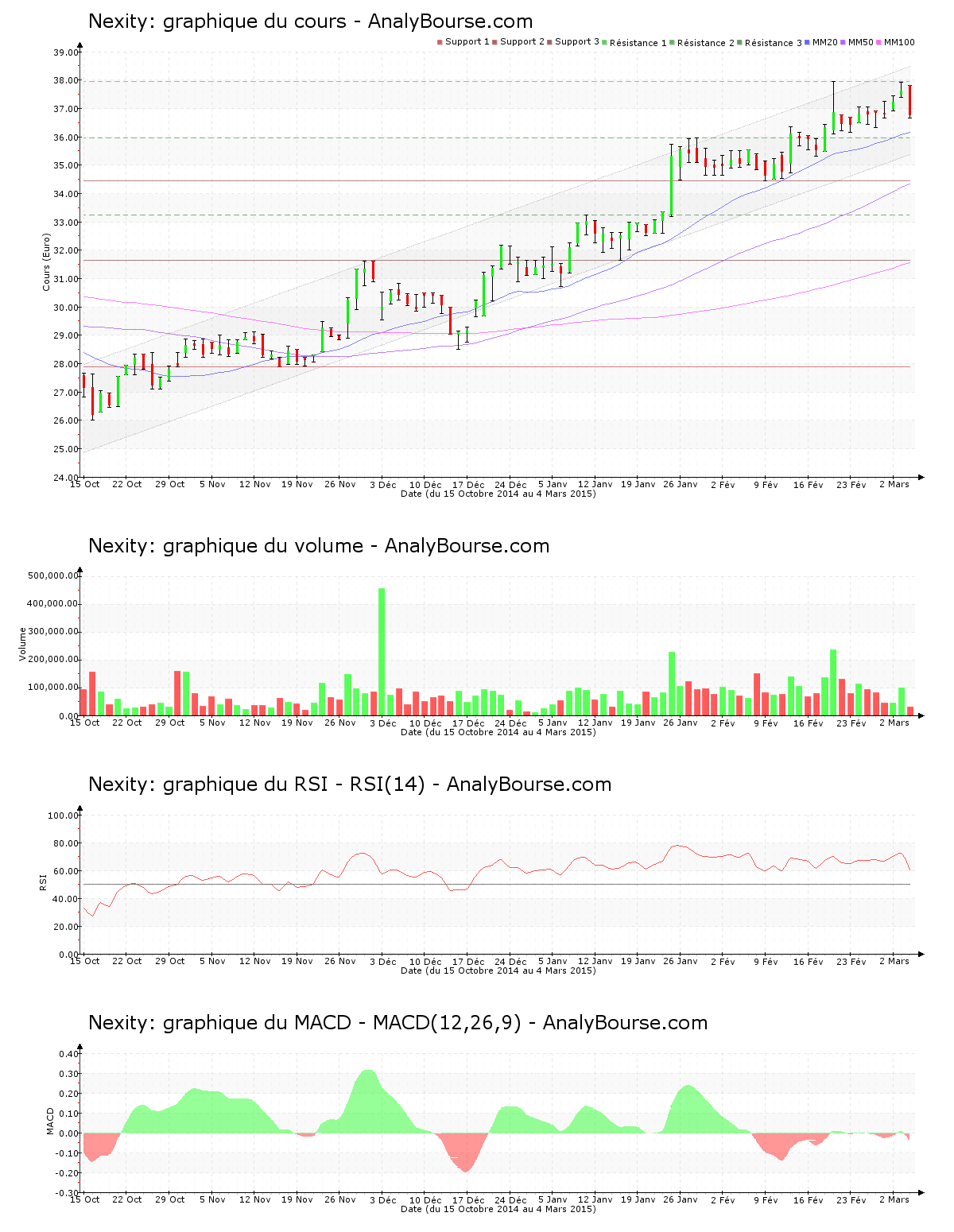
Task: Click the date caption under MACD chart
Action: pos(498,1209)
